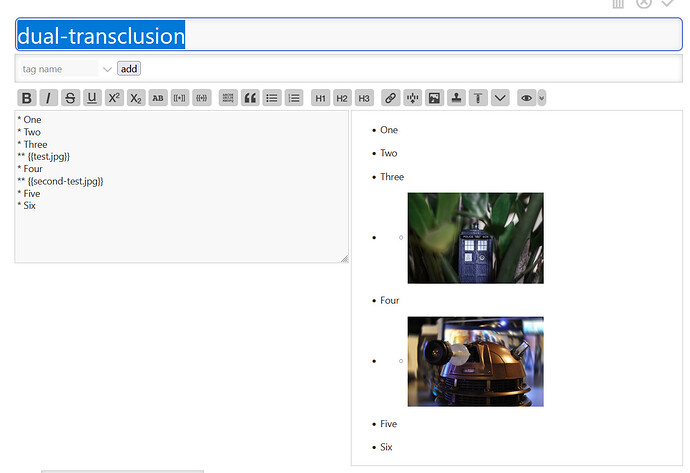This screenshot has width=690, height=473.
Task: Open the tag name dropdown chevron
Action: tap(107, 69)
